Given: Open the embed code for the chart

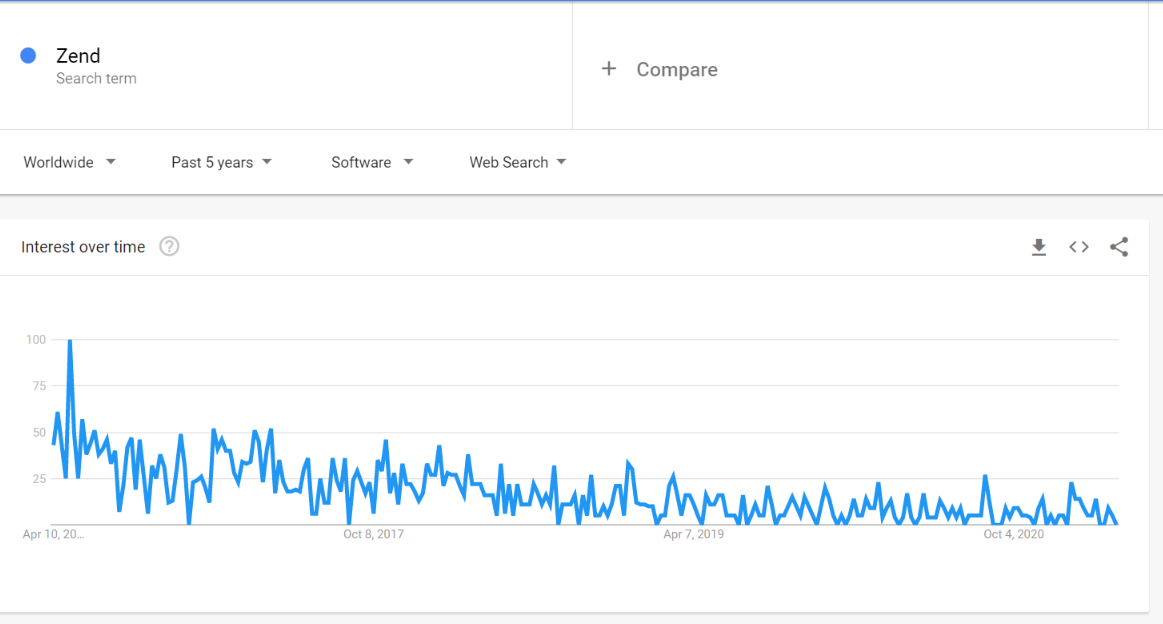Looking at the screenshot, I should pyautogui.click(x=1079, y=247).
